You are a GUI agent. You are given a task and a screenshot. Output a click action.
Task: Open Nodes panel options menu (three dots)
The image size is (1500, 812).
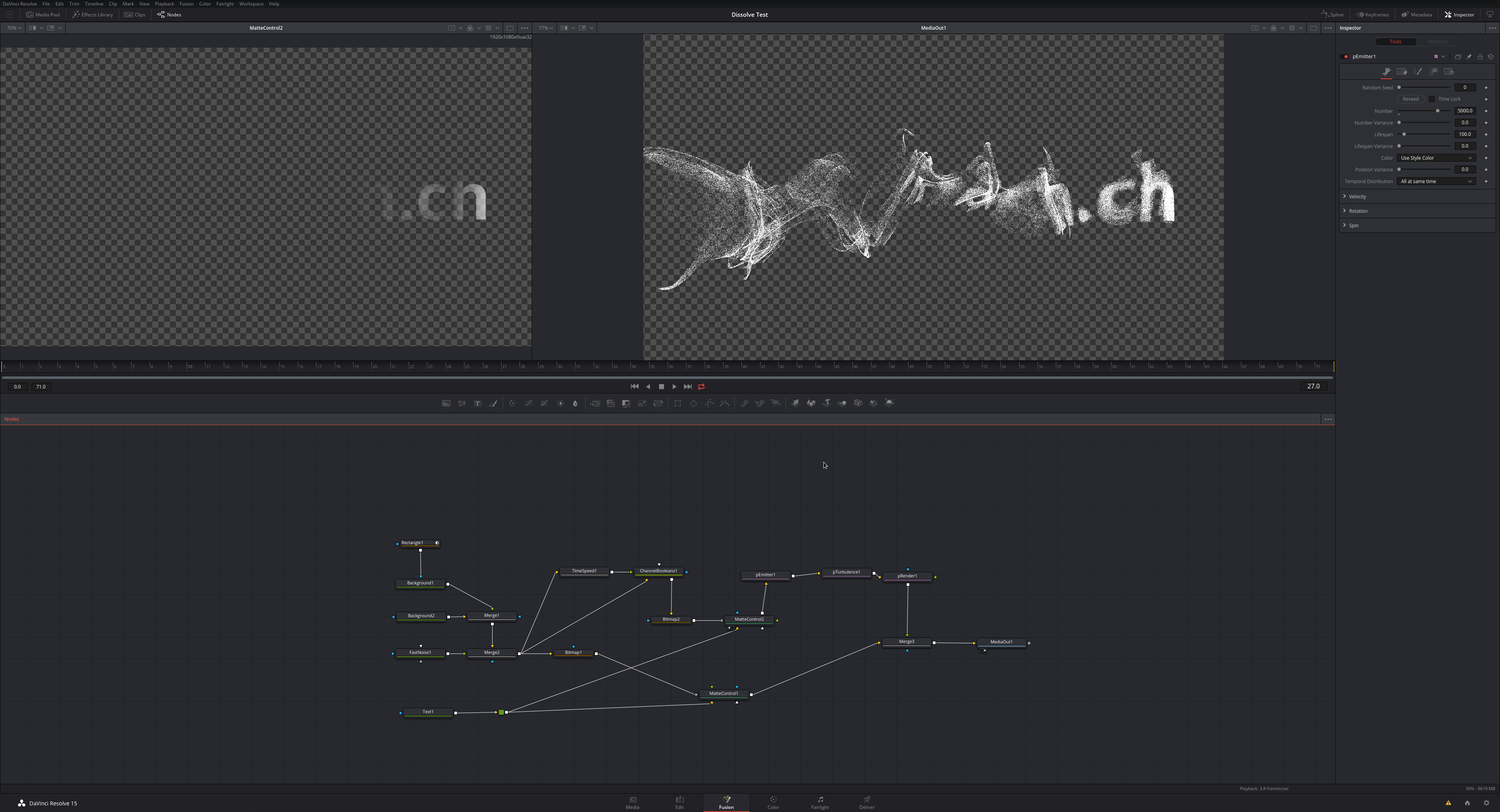coord(1328,419)
